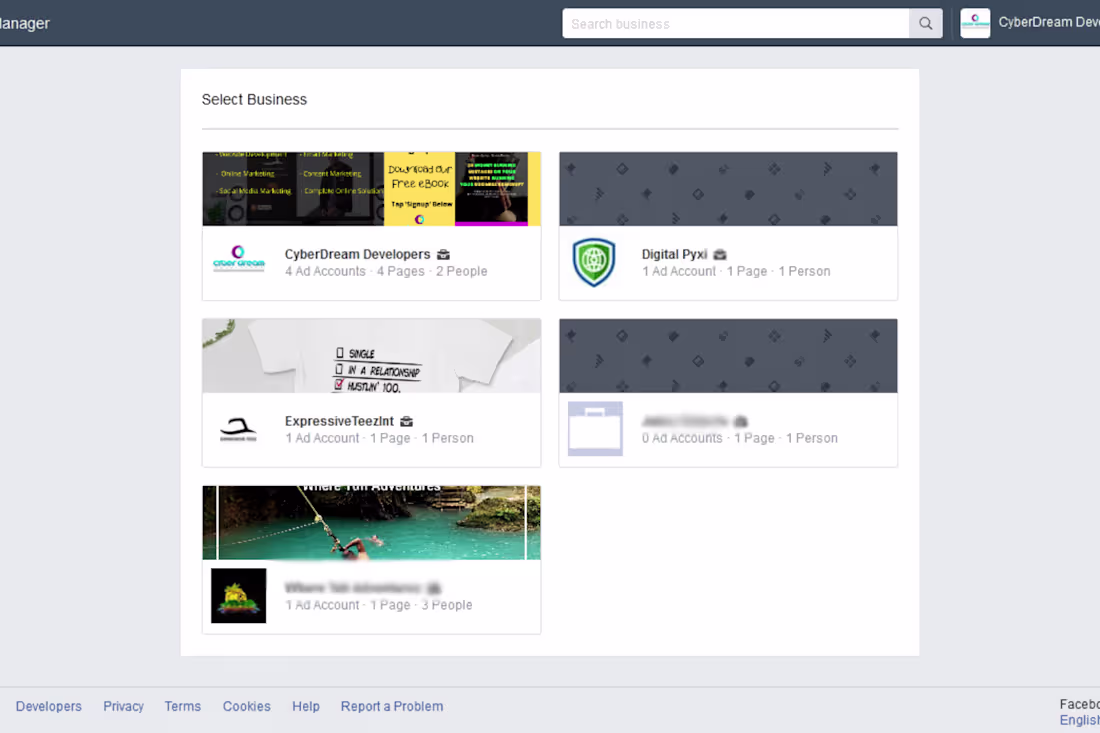
Task: Click inside the Search business field
Action: point(735,23)
